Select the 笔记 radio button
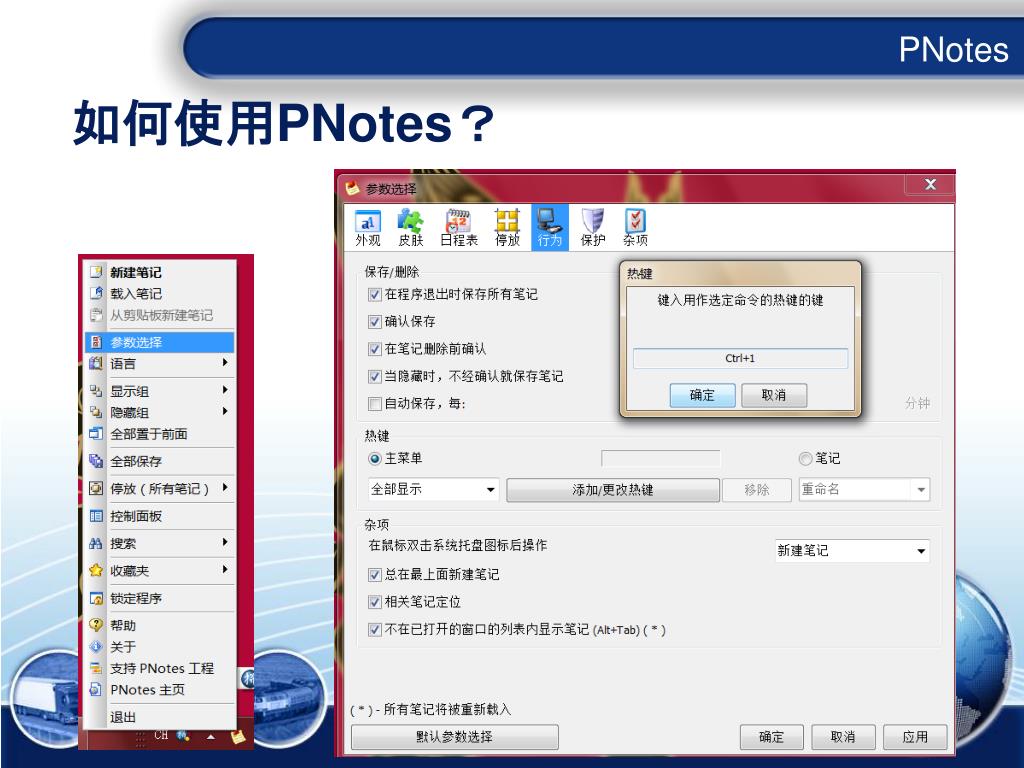 [805, 458]
